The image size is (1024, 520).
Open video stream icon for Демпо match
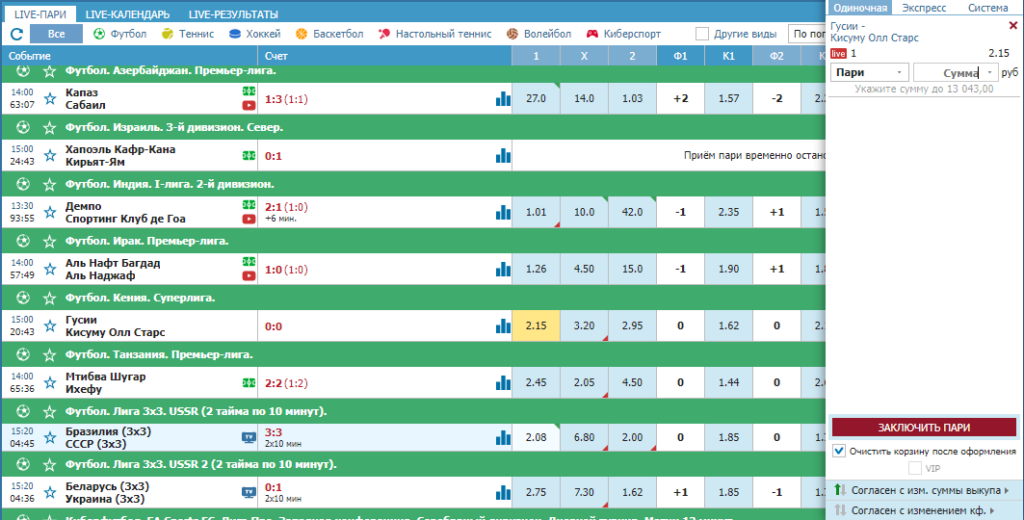[x=249, y=219]
